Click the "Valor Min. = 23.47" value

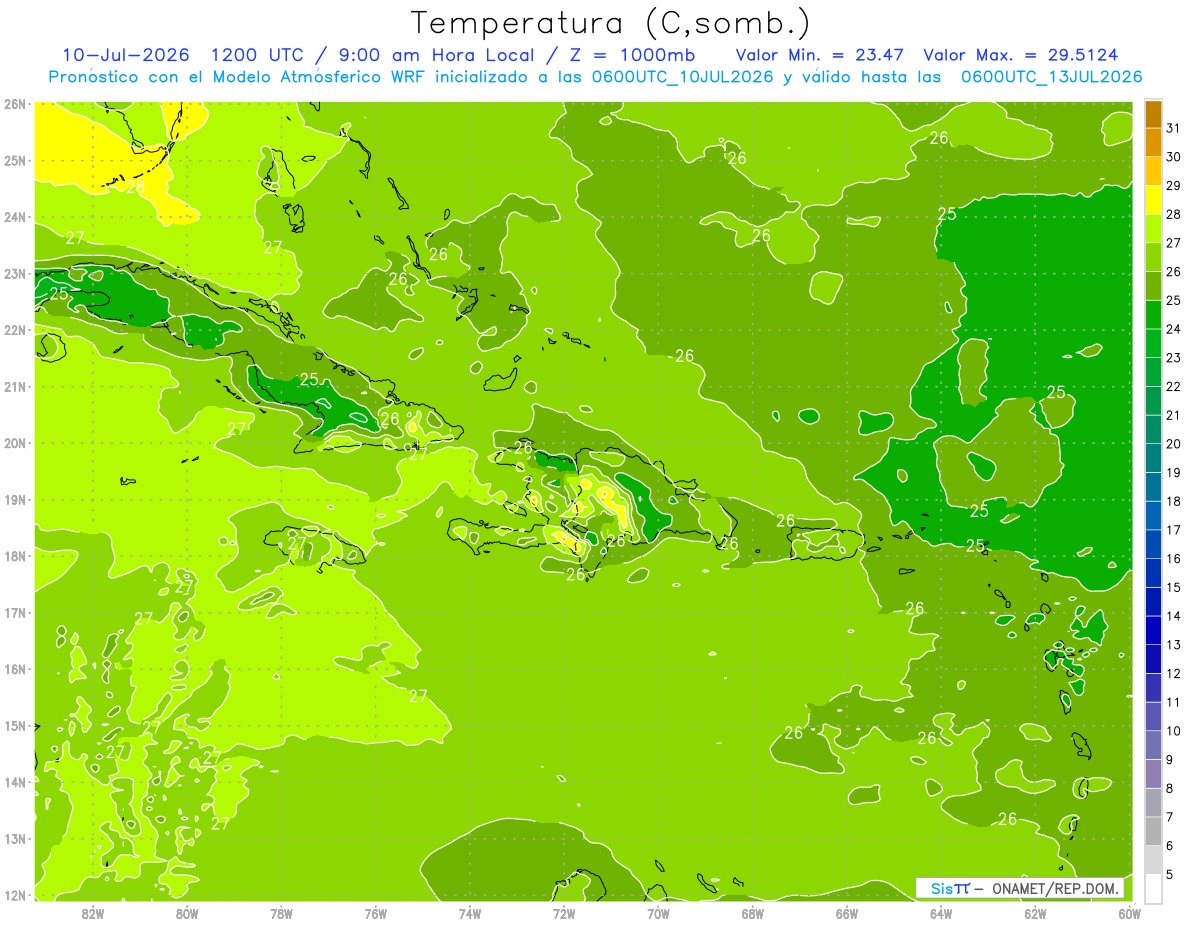[822, 55]
